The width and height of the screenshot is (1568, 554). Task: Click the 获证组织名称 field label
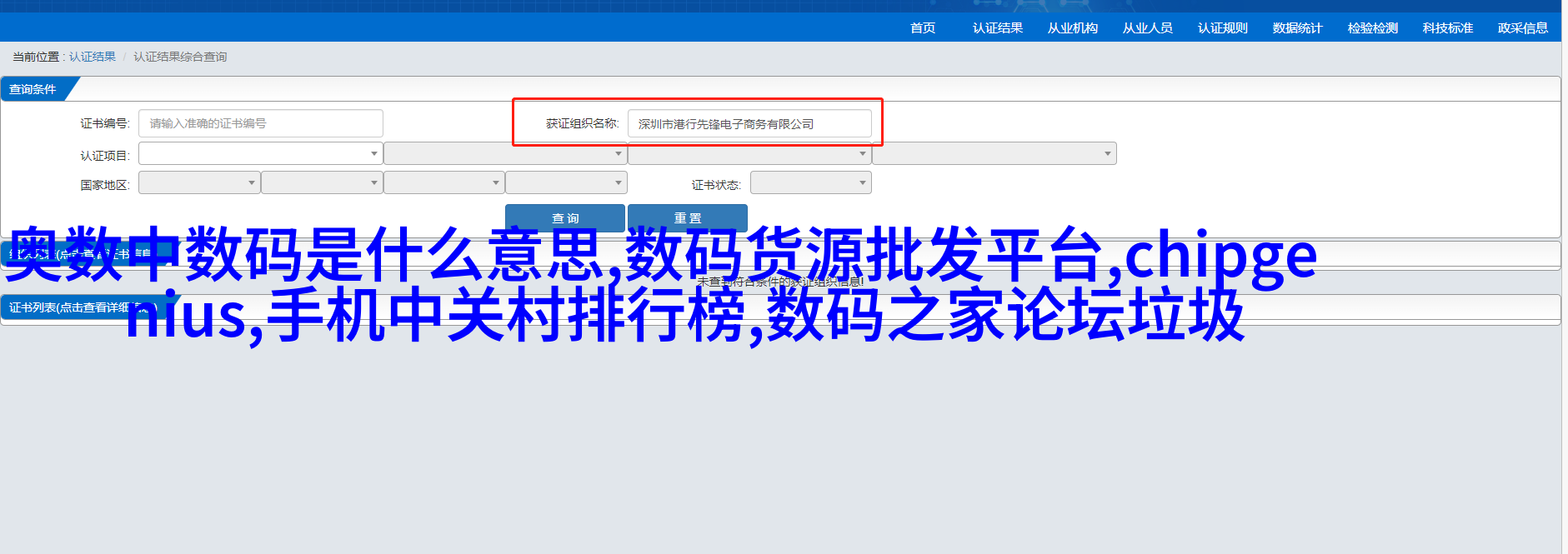tap(583, 123)
